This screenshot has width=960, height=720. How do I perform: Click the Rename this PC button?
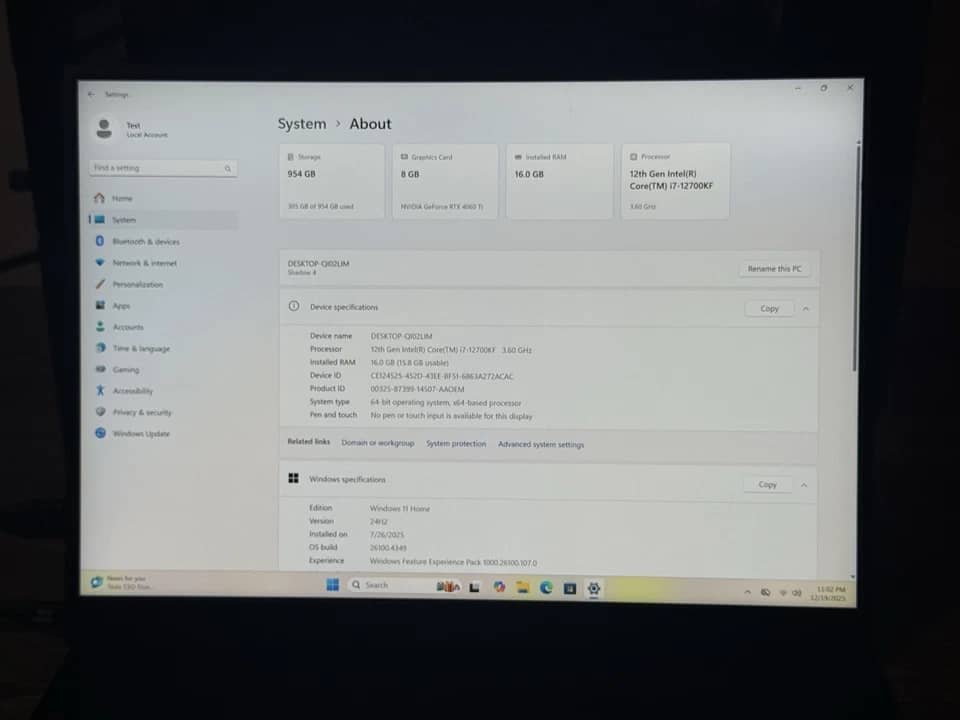click(774, 269)
